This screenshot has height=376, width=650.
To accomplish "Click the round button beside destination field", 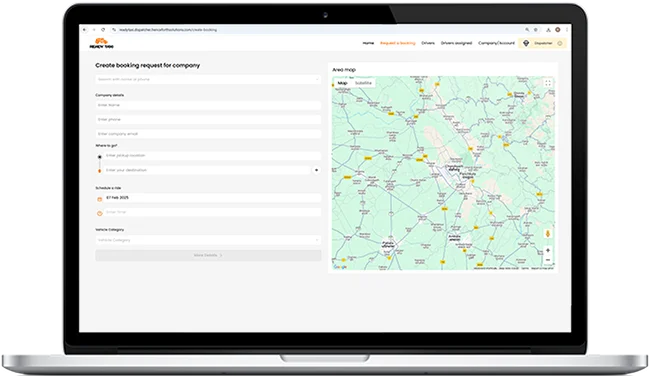I will (316, 170).
